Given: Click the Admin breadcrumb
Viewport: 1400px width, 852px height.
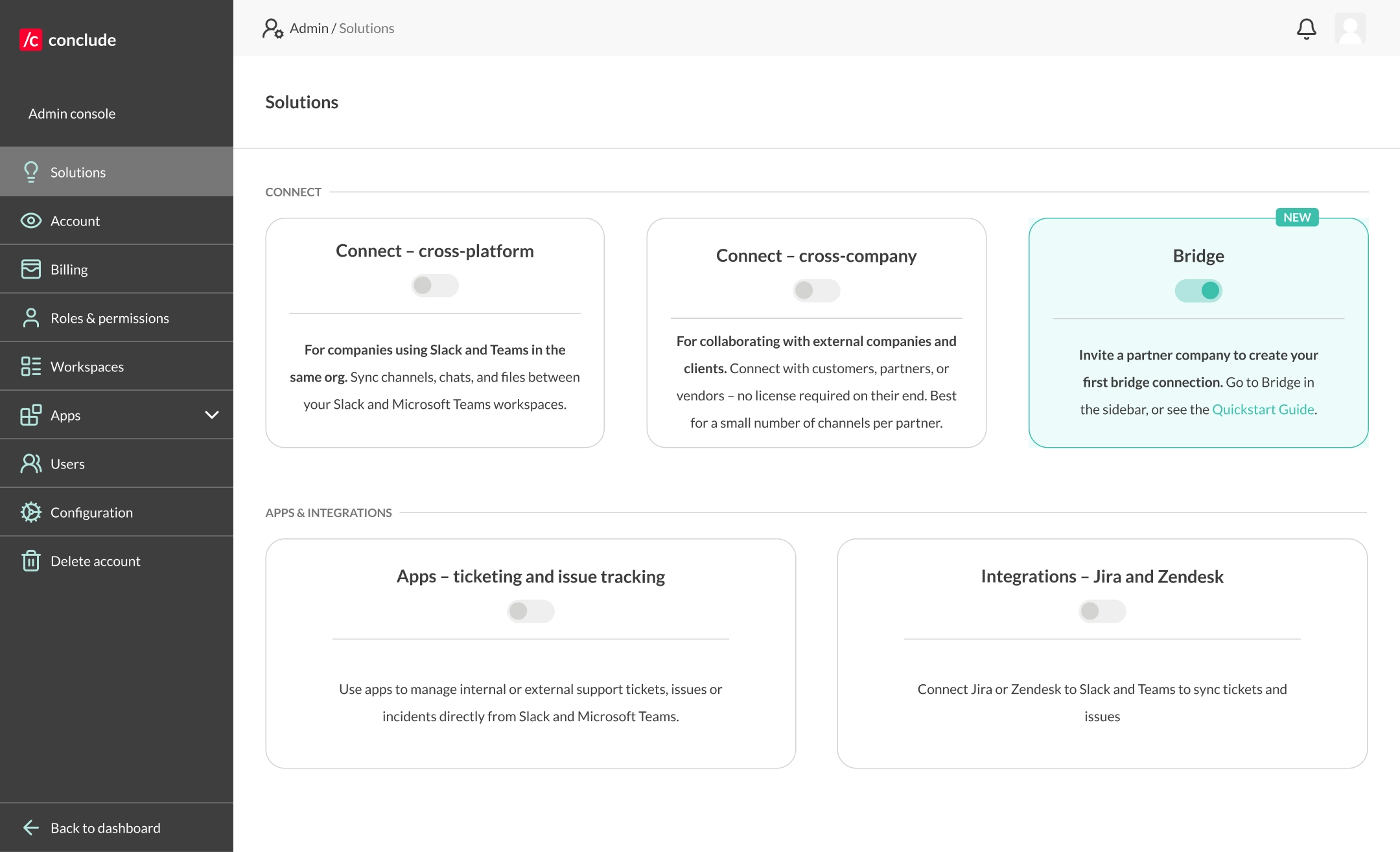Looking at the screenshot, I should point(309,29).
